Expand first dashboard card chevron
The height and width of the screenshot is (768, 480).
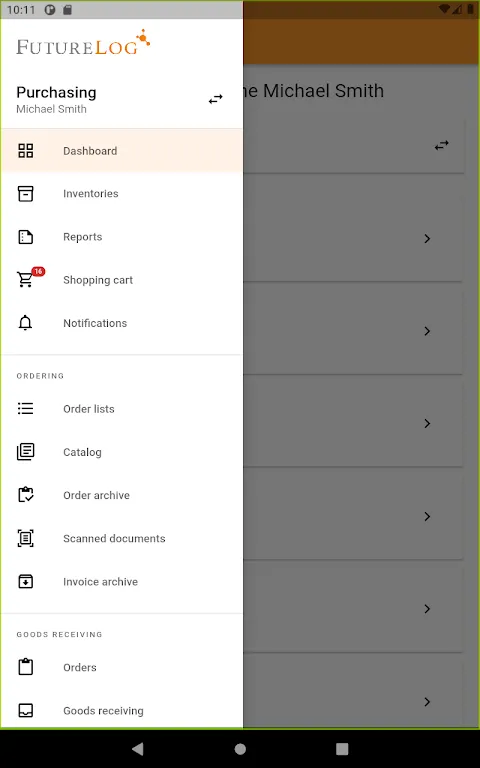point(427,239)
